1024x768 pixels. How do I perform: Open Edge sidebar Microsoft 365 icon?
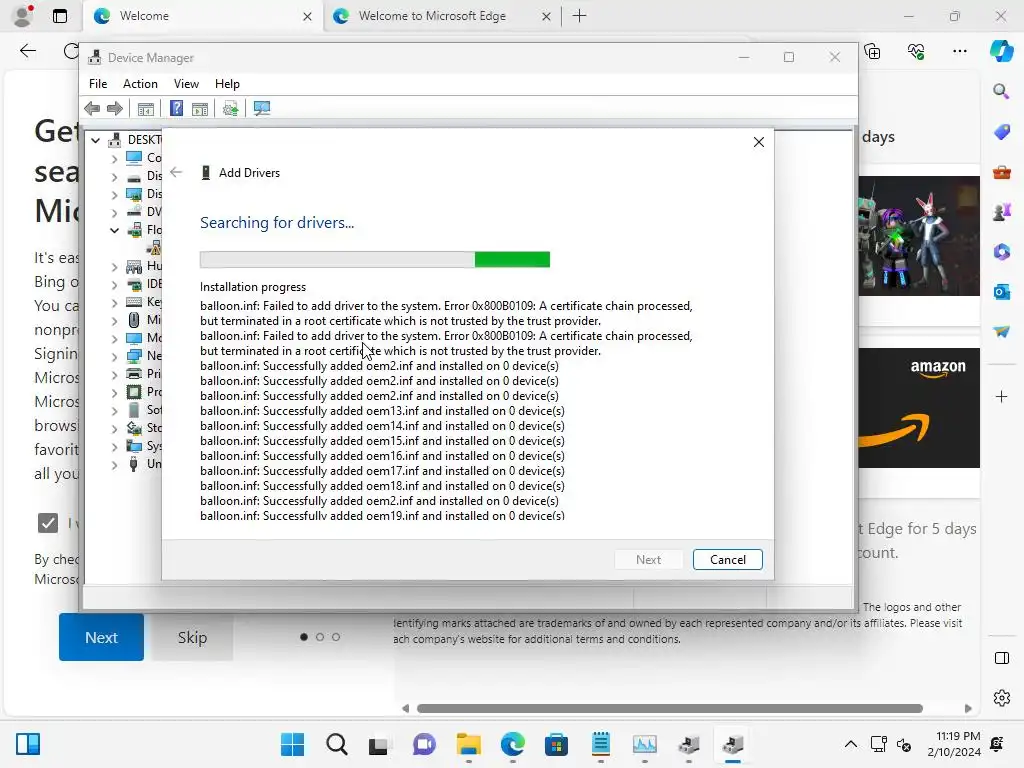[1001, 252]
